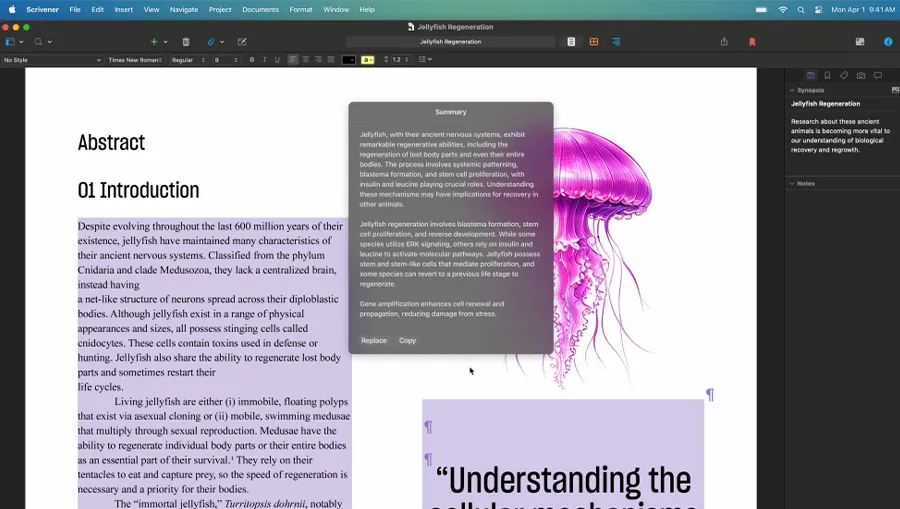Switch to orange corkboard view icon

(x=593, y=42)
